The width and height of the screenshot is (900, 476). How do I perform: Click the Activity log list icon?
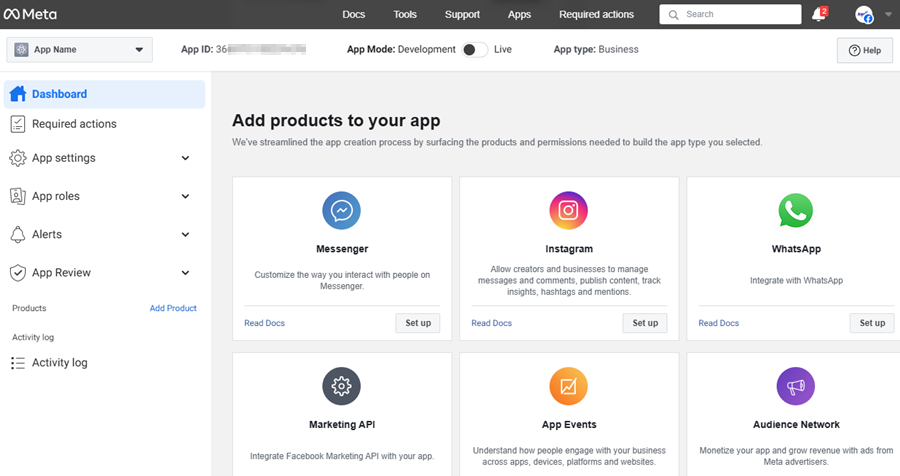(x=18, y=363)
